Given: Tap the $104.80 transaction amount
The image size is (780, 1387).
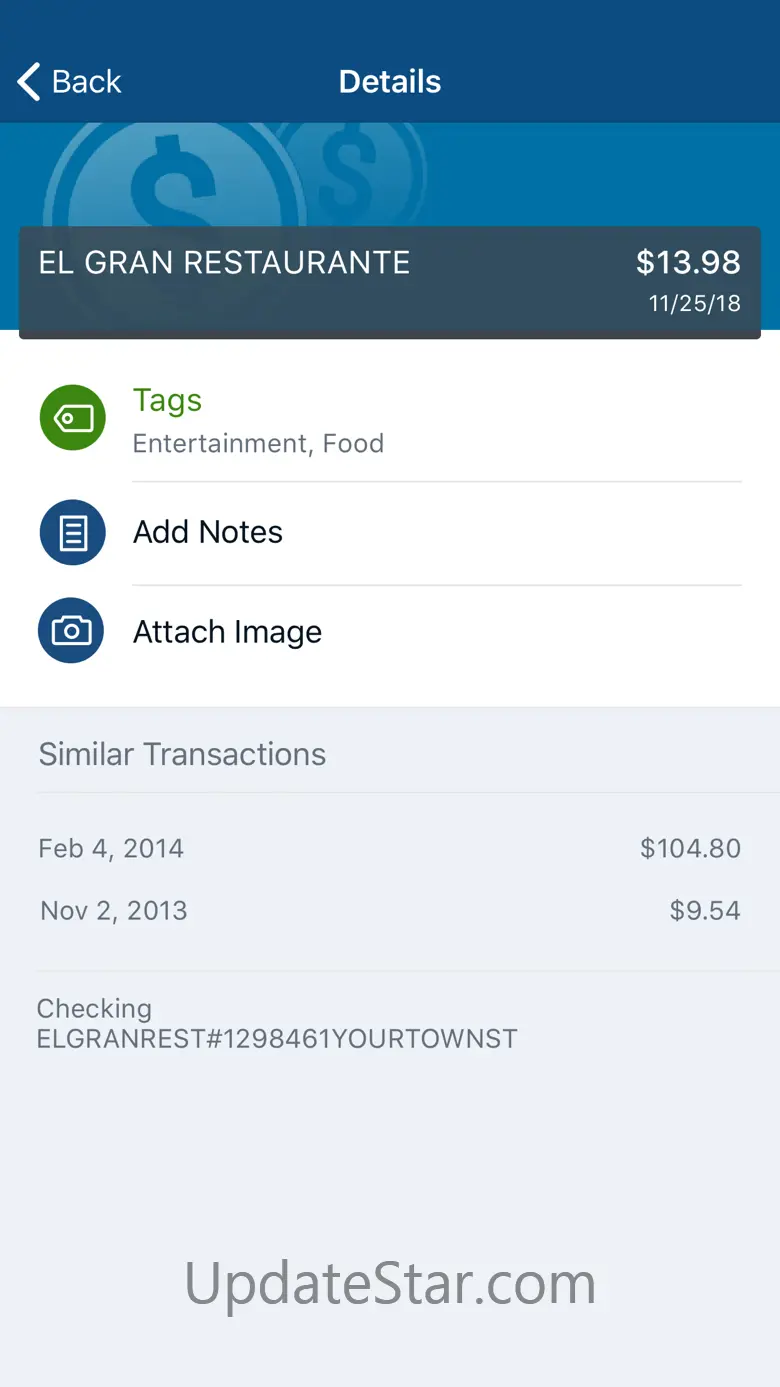Looking at the screenshot, I should click(x=690, y=849).
